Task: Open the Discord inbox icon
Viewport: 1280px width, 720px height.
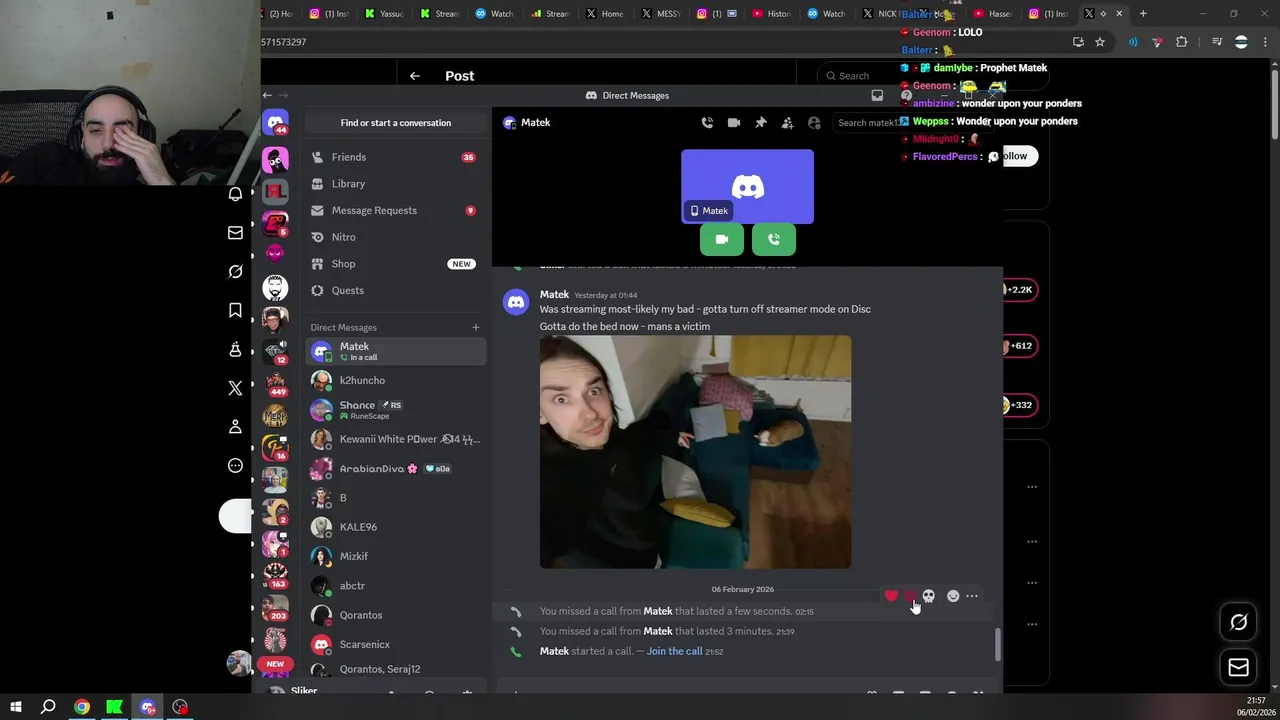Action: click(877, 95)
